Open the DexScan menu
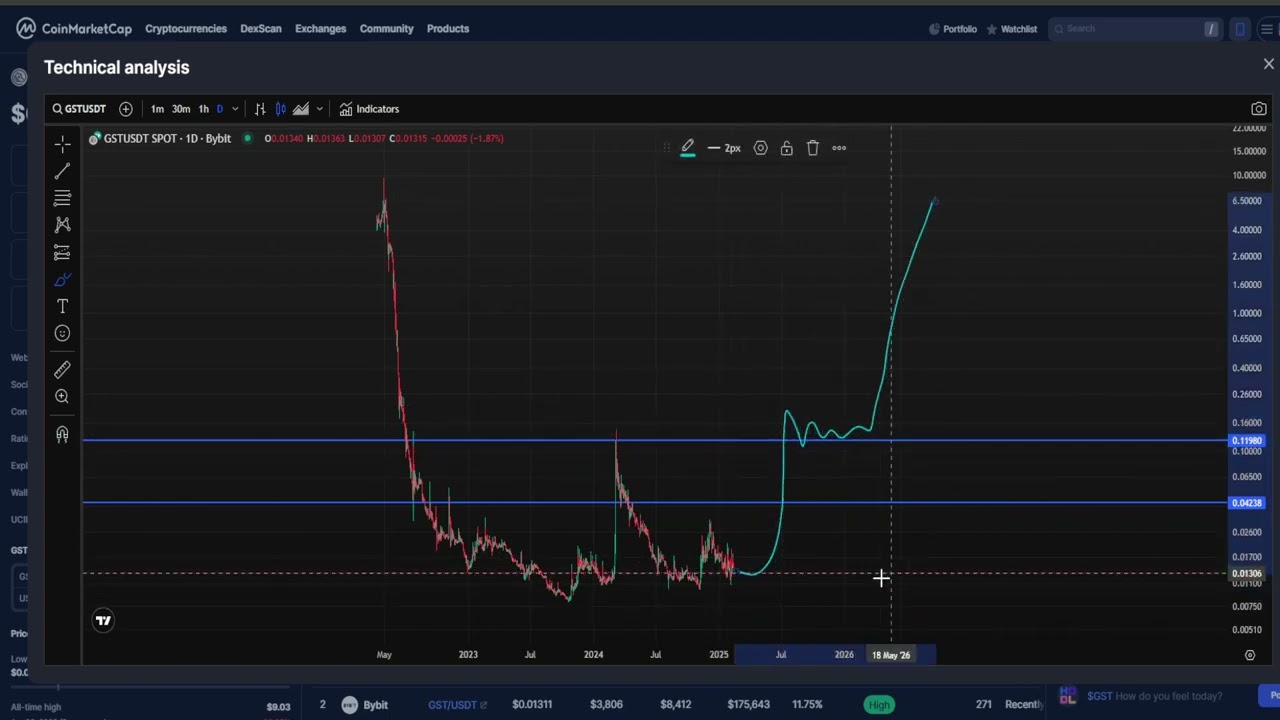This screenshot has width=1280, height=720. click(261, 28)
